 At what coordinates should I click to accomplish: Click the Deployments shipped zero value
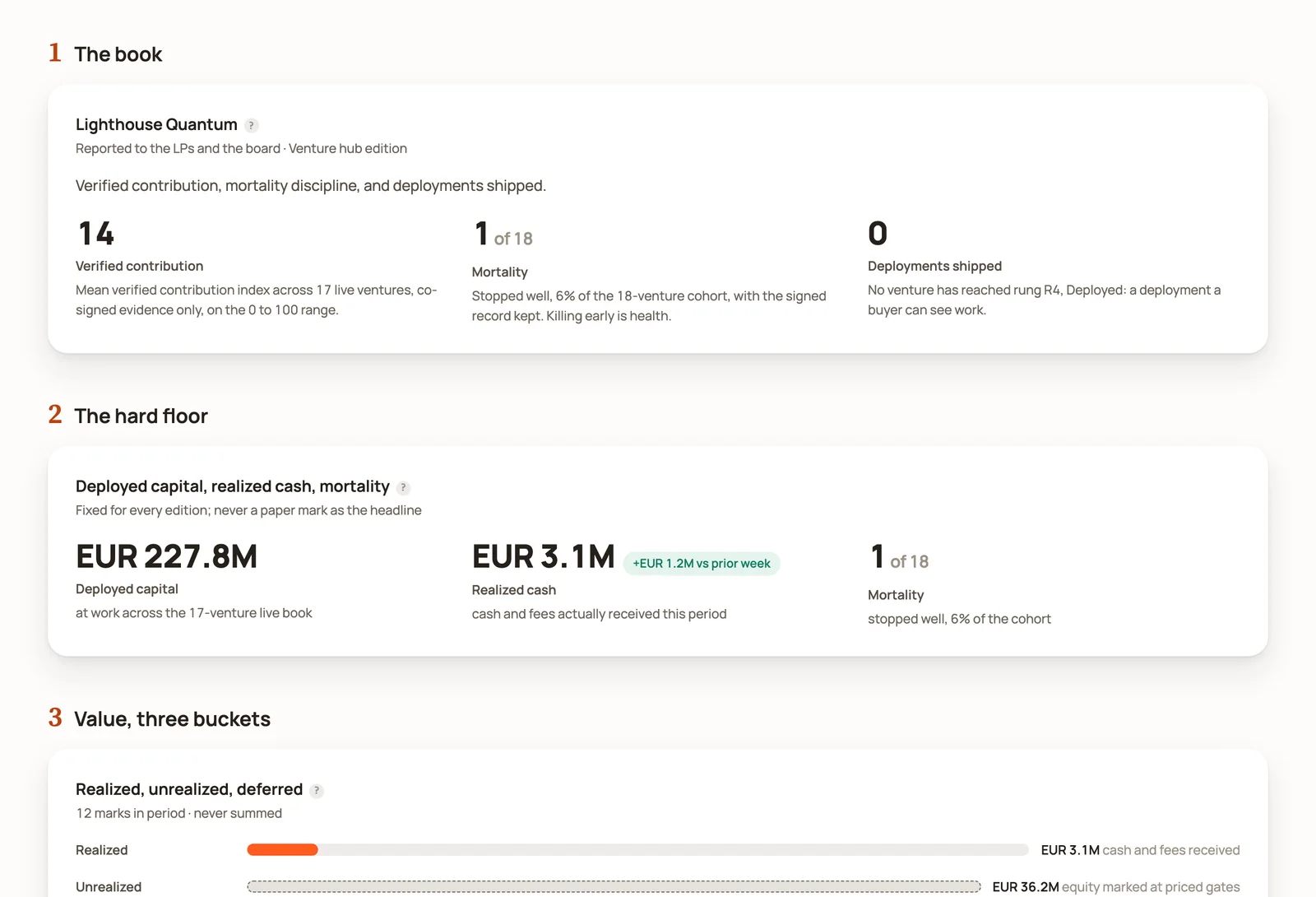(x=878, y=234)
